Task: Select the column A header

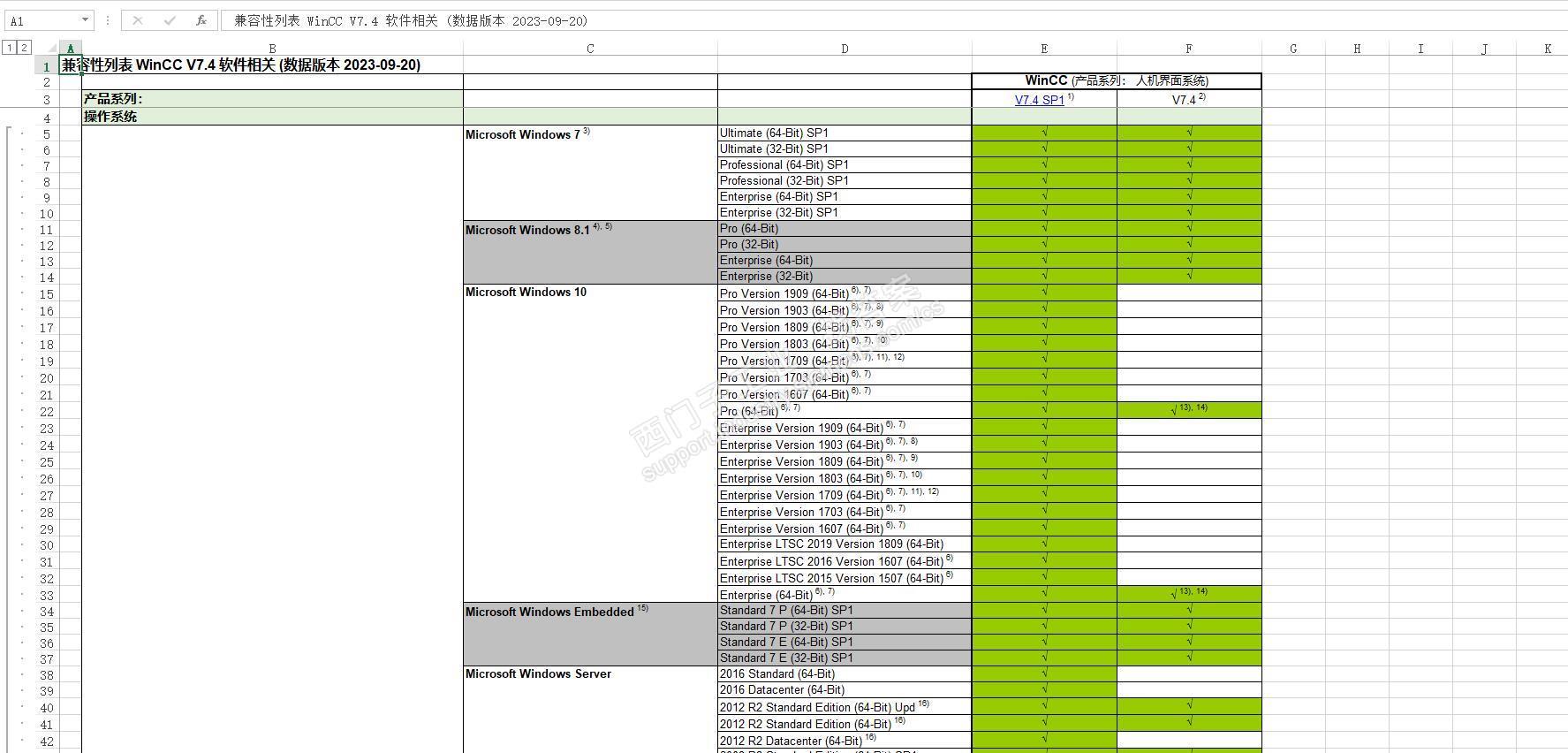Action: click(x=71, y=49)
